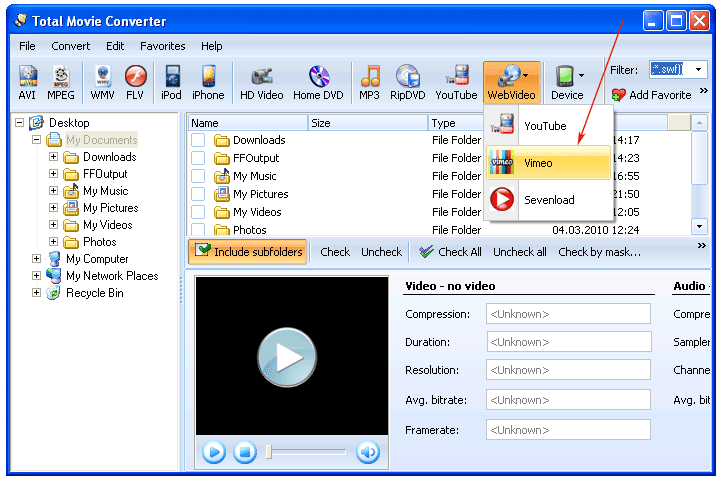
Task: Select the AVI conversion format icon
Action: [27, 83]
